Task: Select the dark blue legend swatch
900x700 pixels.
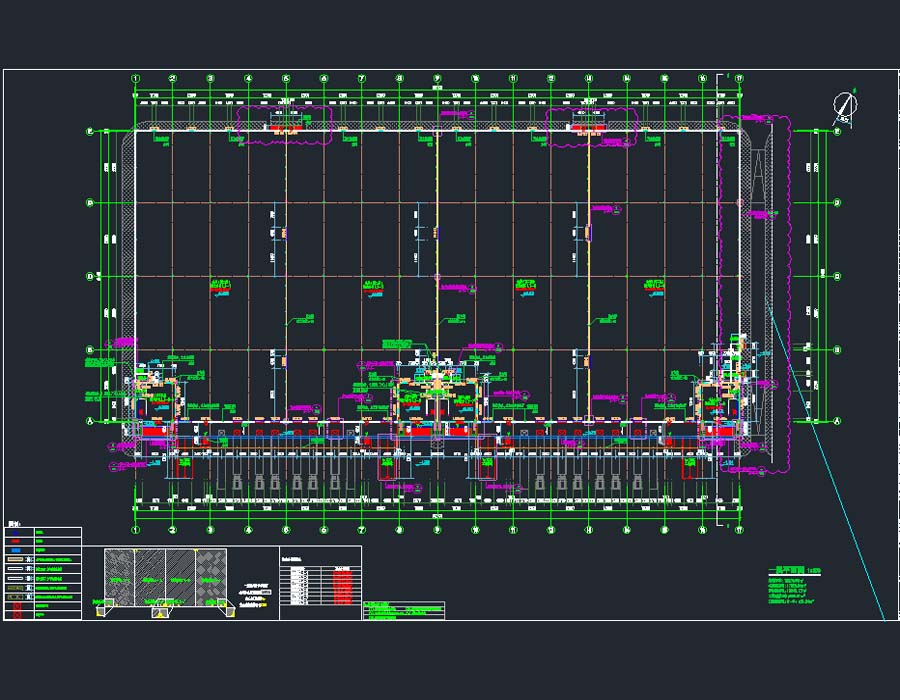Action: click(x=16, y=532)
